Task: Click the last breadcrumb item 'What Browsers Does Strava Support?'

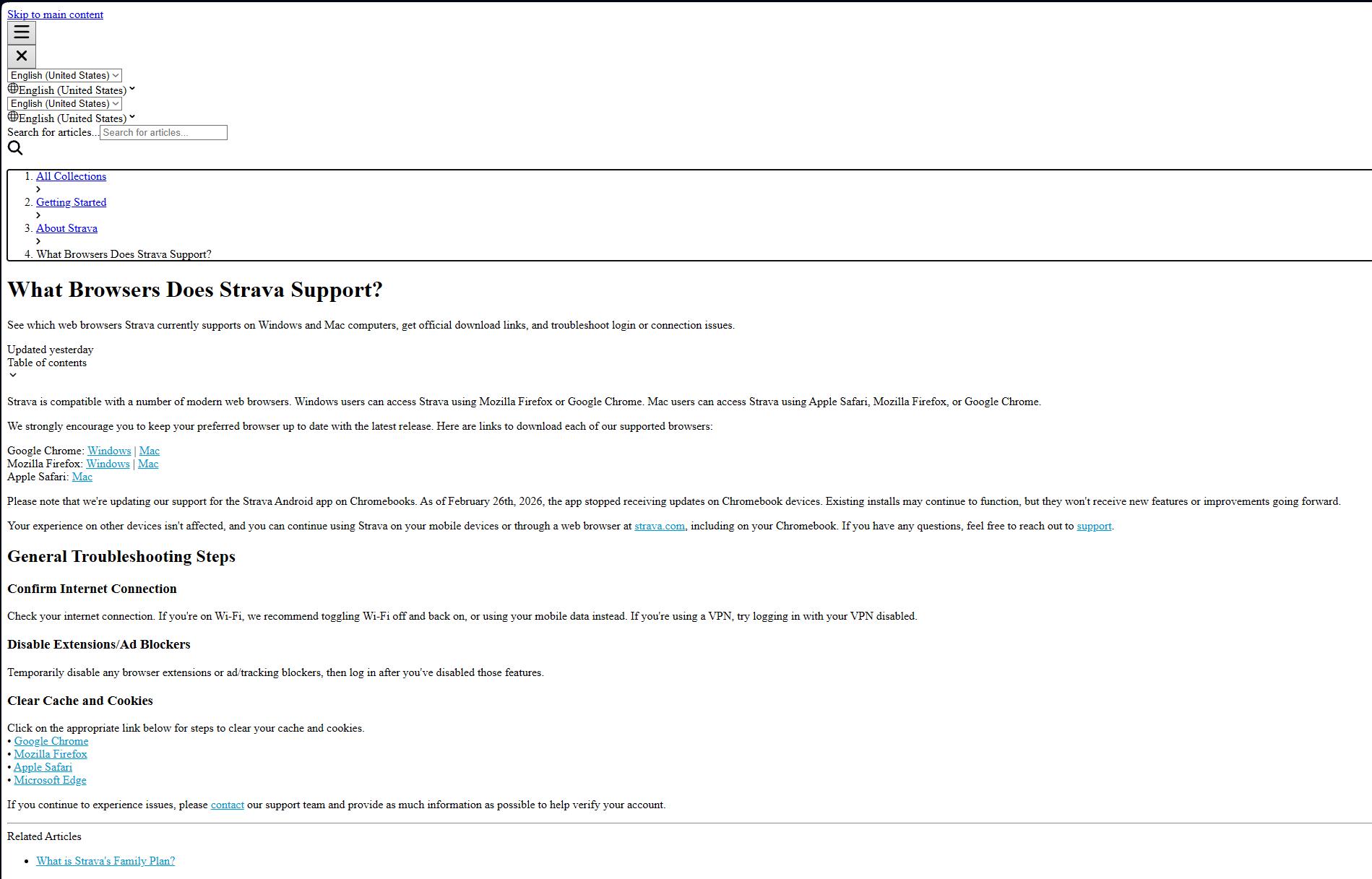Action: [x=124, y=254]
